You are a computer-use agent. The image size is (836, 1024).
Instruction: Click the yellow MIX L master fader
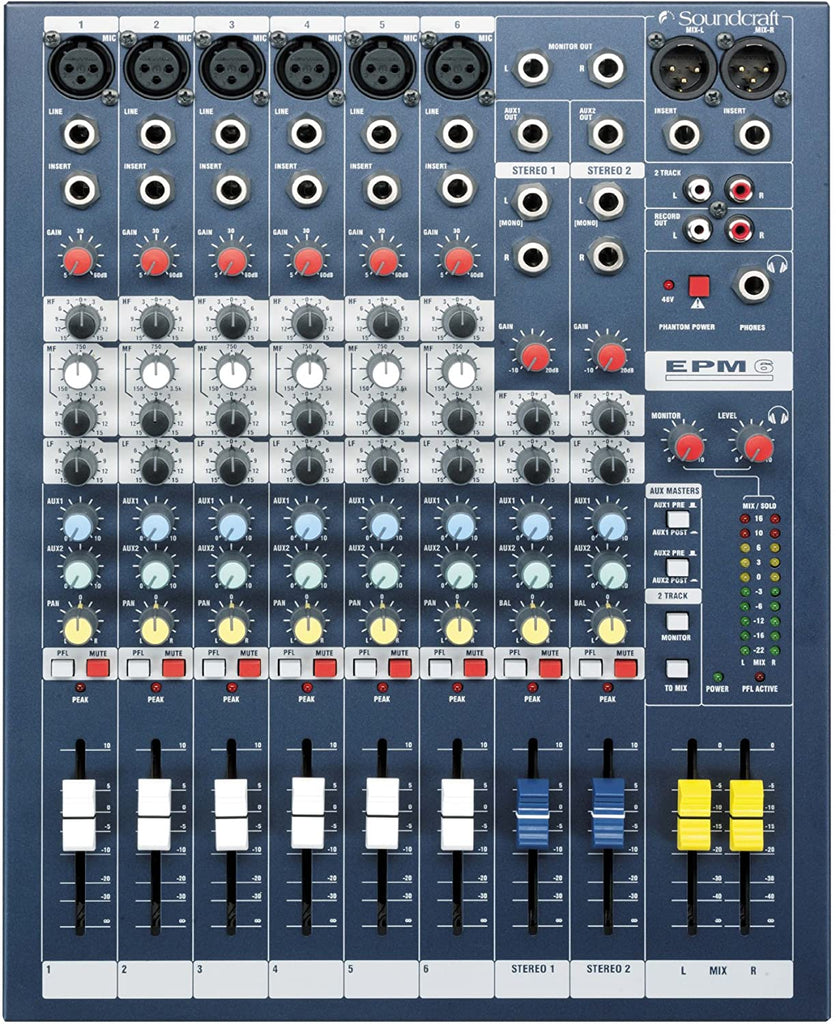click(x=694, y=814)
